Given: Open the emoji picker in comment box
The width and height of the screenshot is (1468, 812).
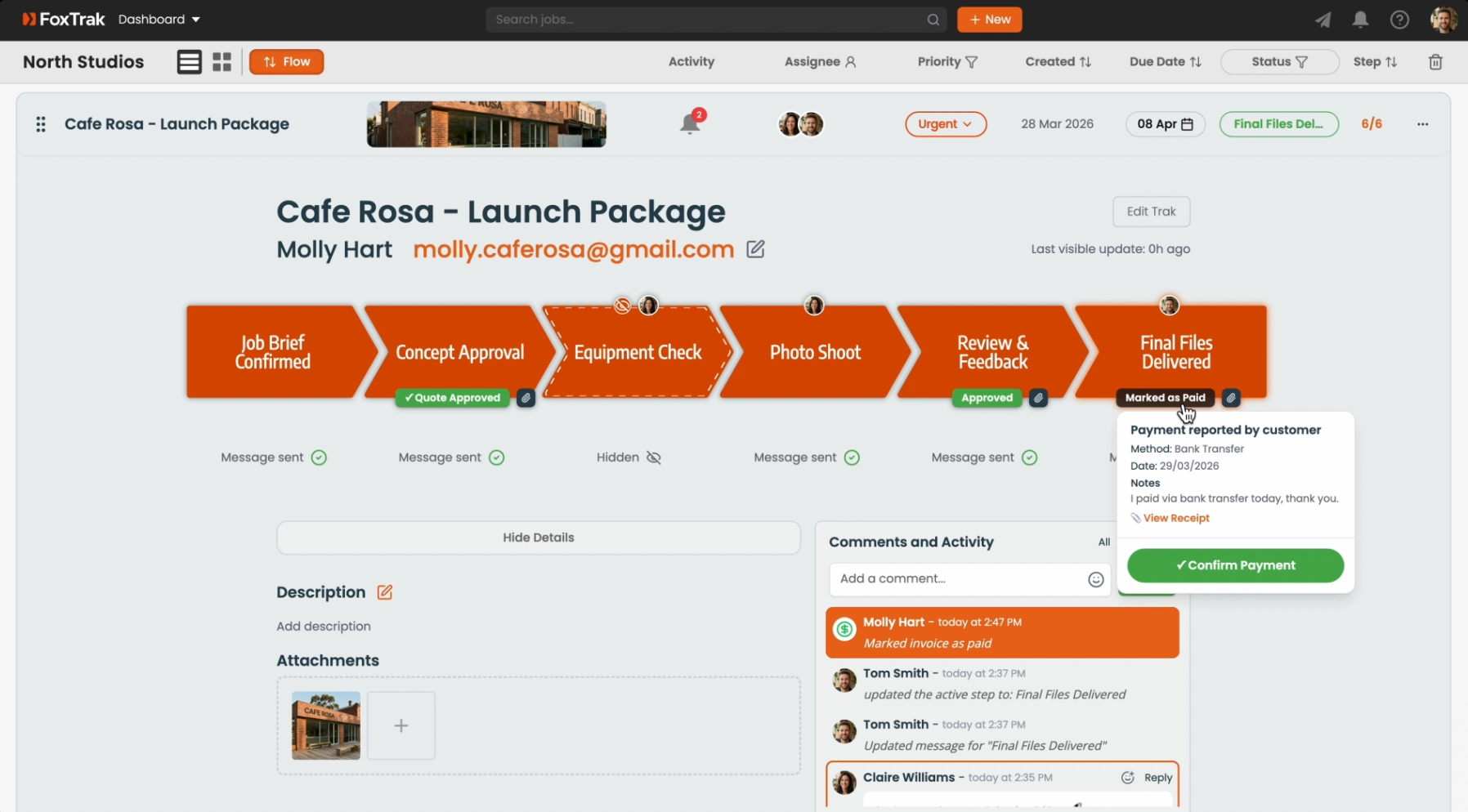Looking at the screenshot, I should pyautogui.click(x=1096, y=579).
